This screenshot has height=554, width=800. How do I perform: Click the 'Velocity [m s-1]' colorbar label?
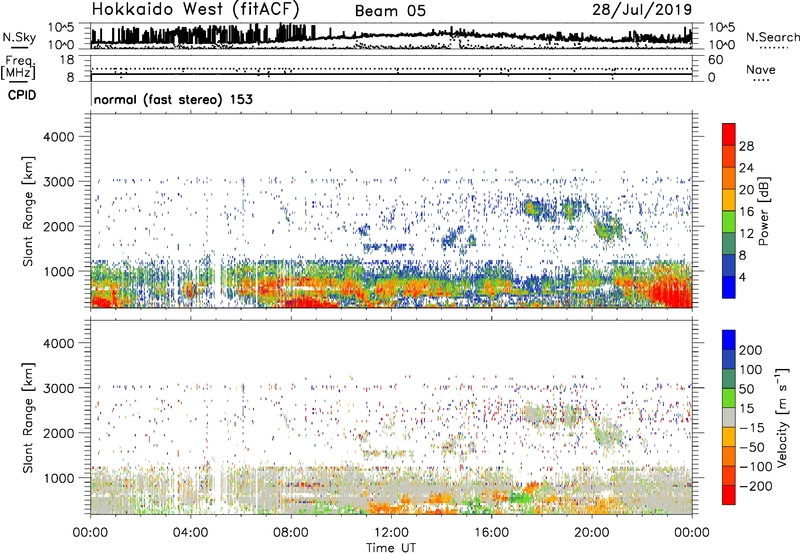pyautogui.click(x=781, y=417)
